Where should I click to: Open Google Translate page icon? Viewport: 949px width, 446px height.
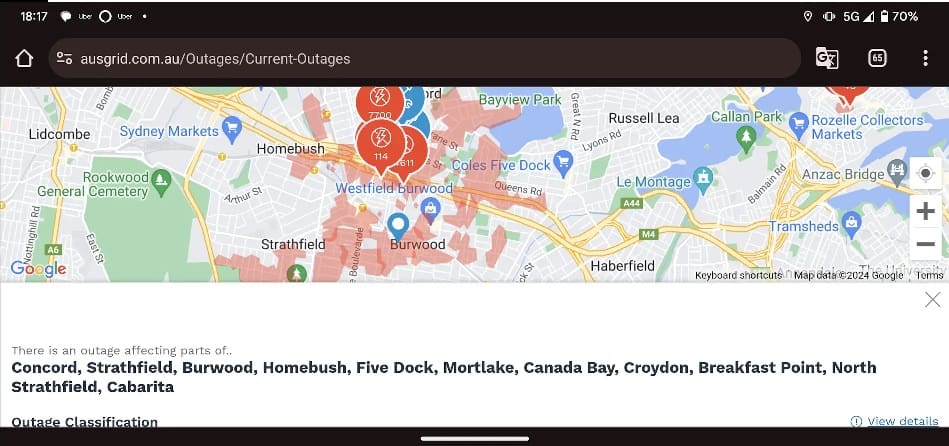click(x=827, y=59)
